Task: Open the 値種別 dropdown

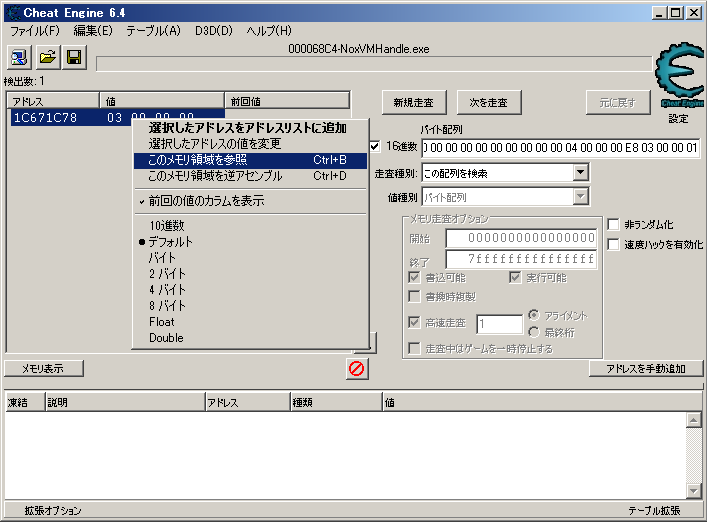Action: coord(581,197)
